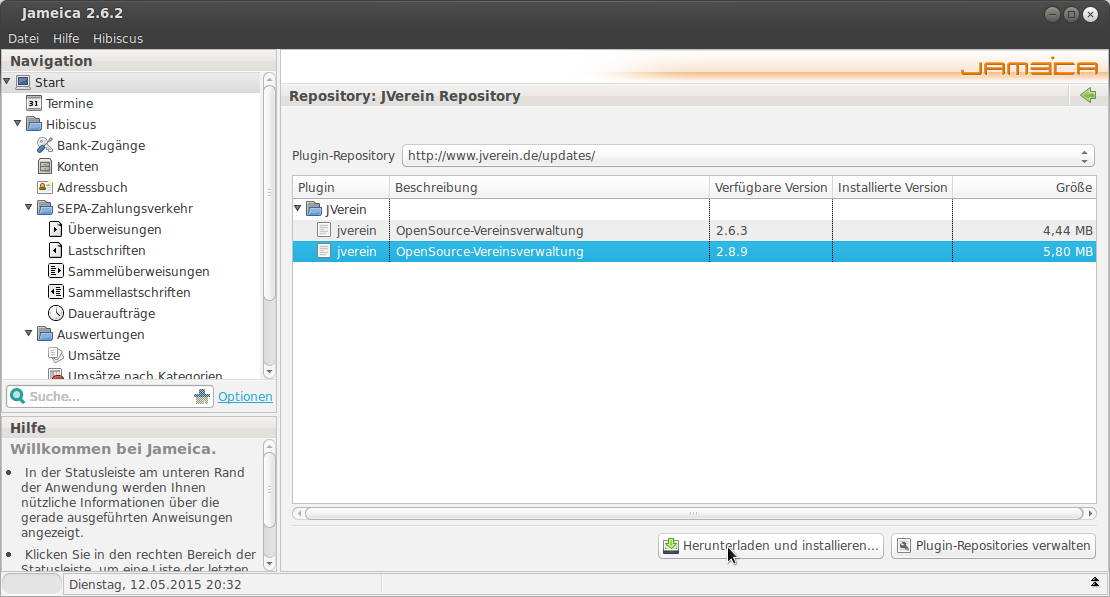The image size is (1110, 597).
Task: Click the SEPA-Zahlungsverkehr folder icon
Action: point(45,208)
